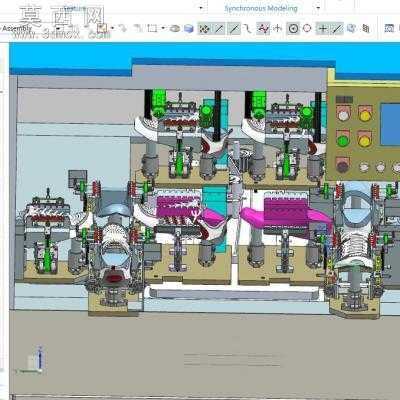Open the dropdown arrow beside rectangle selection

pyautogui.click(x=163, y=28)
